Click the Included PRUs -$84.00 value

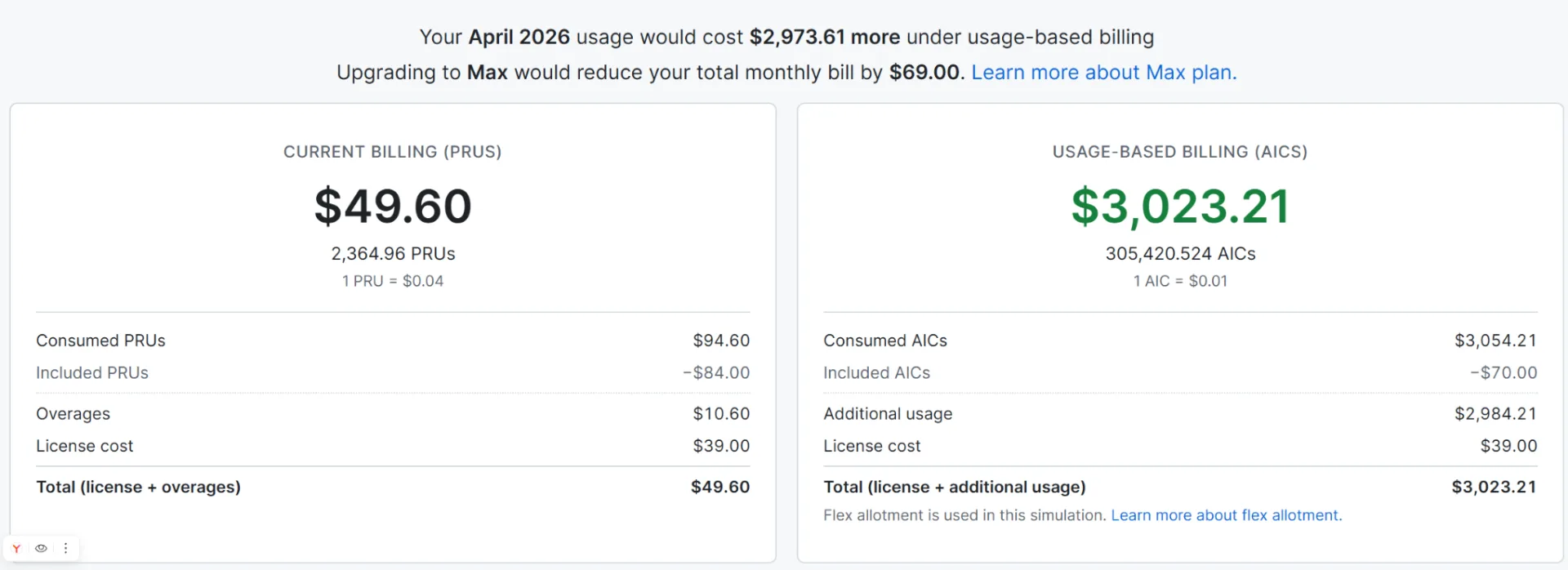(x=716, y=372)
